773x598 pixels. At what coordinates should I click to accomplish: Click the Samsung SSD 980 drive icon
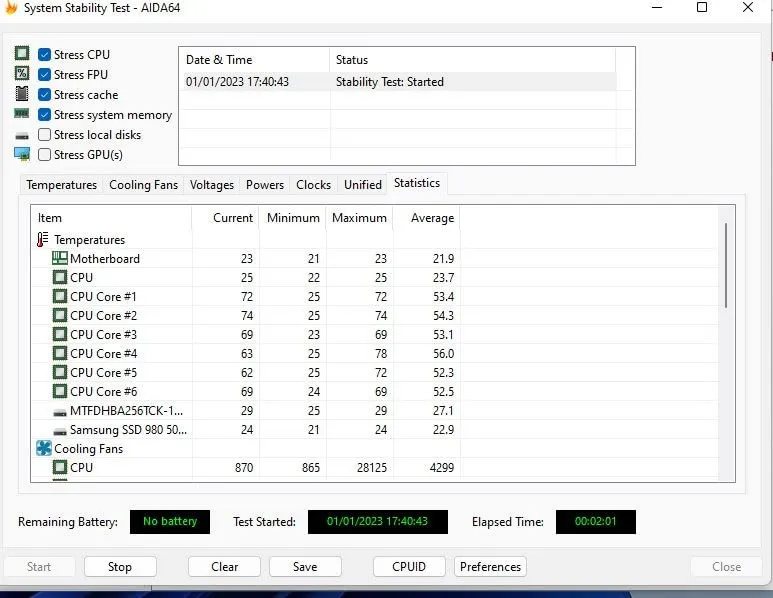(x=60, y=431)
